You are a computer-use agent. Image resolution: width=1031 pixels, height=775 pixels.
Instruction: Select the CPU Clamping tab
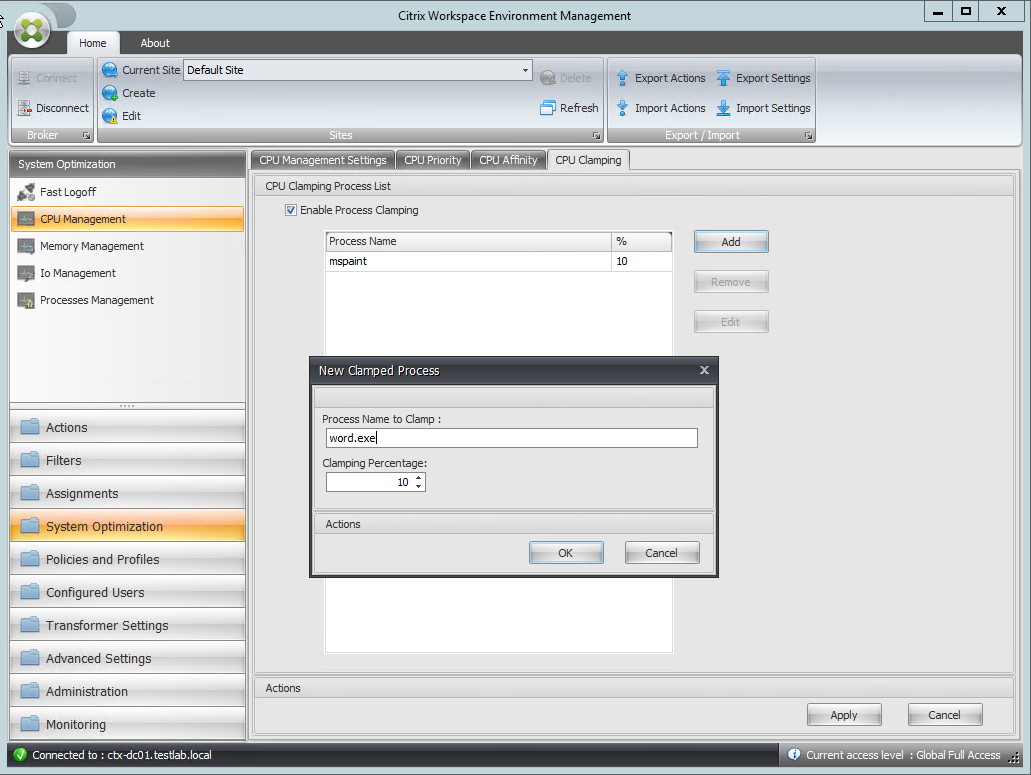coord(588,160)
